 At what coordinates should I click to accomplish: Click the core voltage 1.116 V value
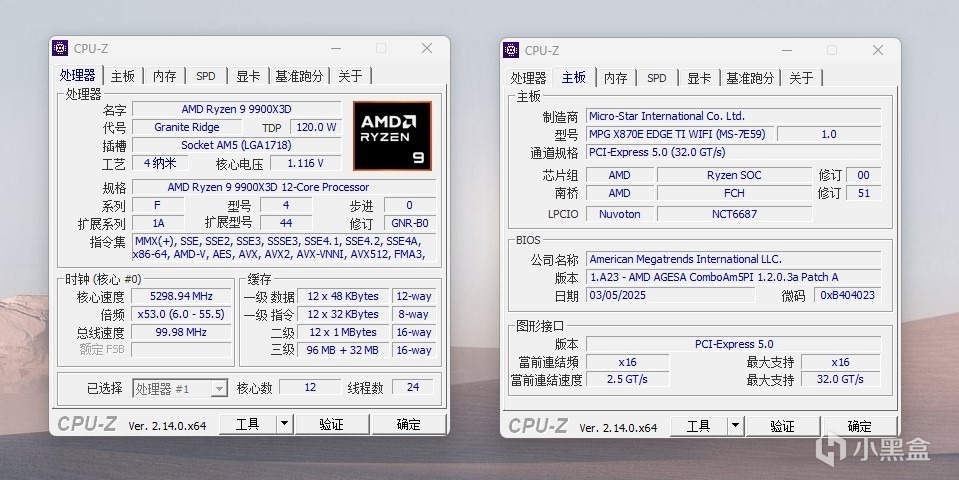305,163
